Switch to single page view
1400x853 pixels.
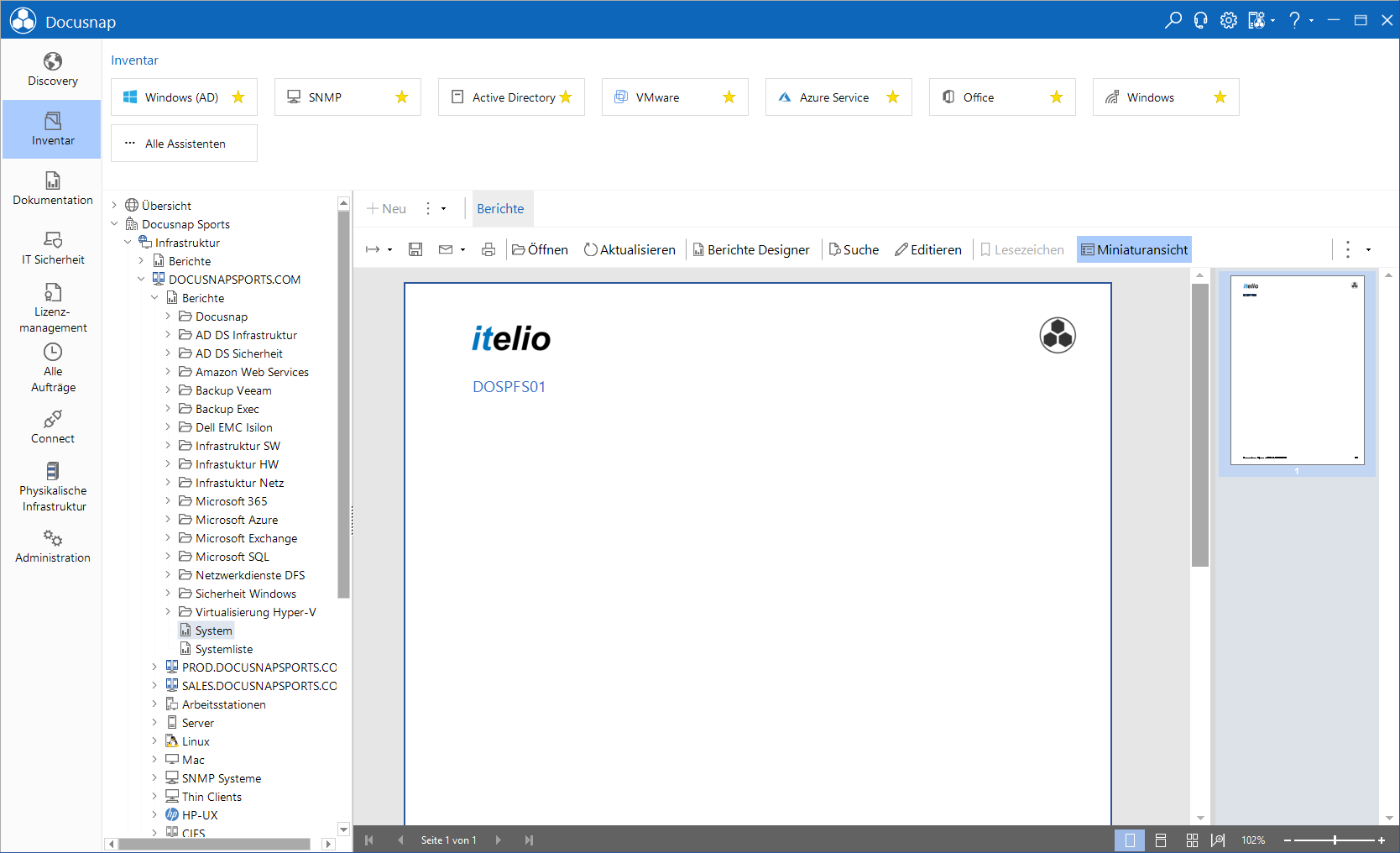tap(1130, 840)
